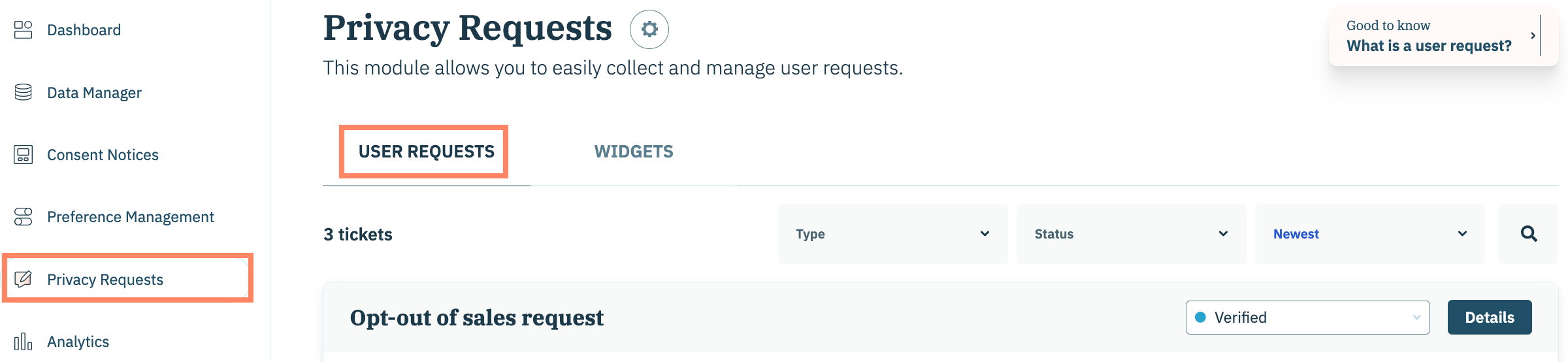1568x362 pixels.
Task: Click the Opt-out of sales request title
Action: pos(477,318)
